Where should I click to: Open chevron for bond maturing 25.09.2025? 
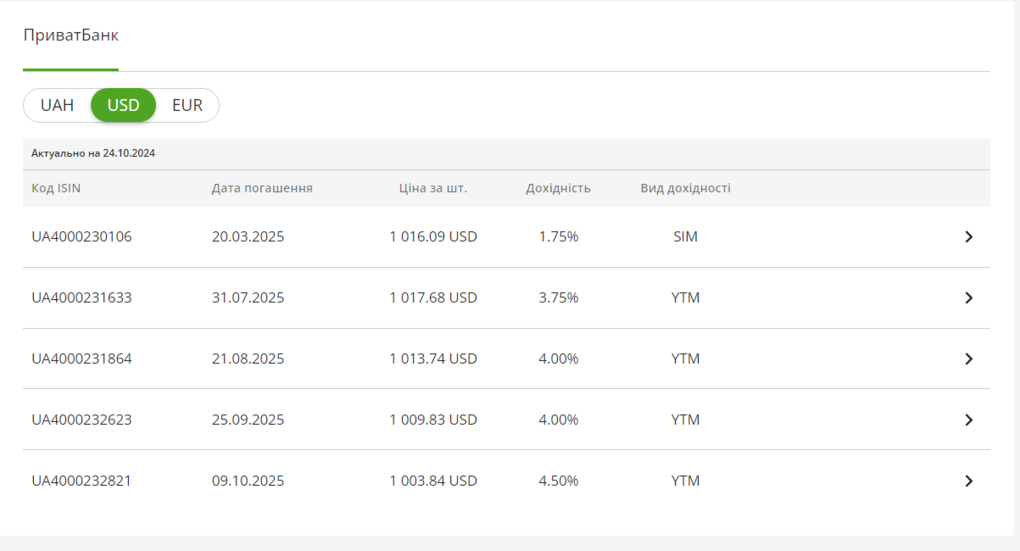point(968,420)
